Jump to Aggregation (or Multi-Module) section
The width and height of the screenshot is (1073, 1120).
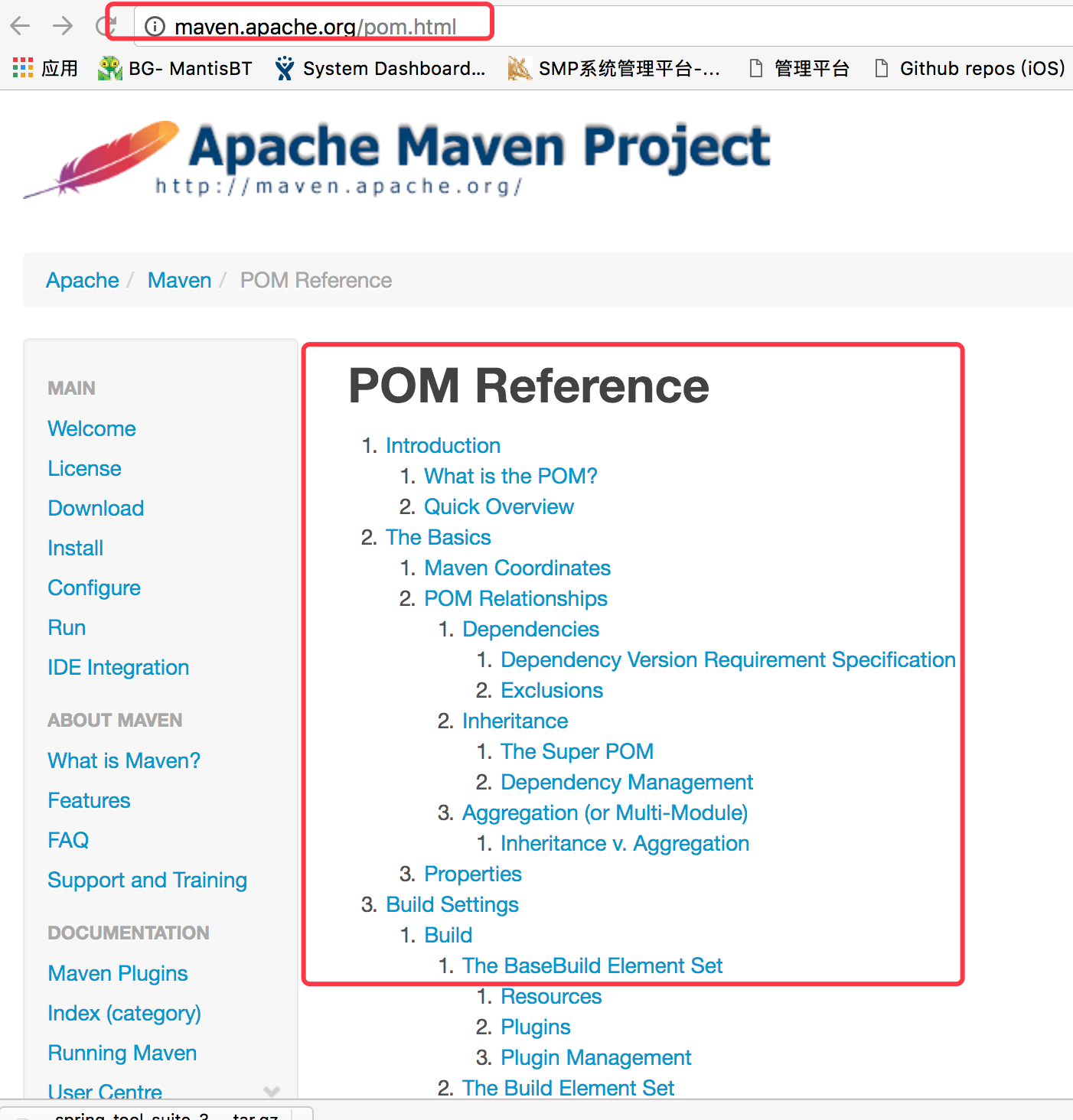[605, 812]
